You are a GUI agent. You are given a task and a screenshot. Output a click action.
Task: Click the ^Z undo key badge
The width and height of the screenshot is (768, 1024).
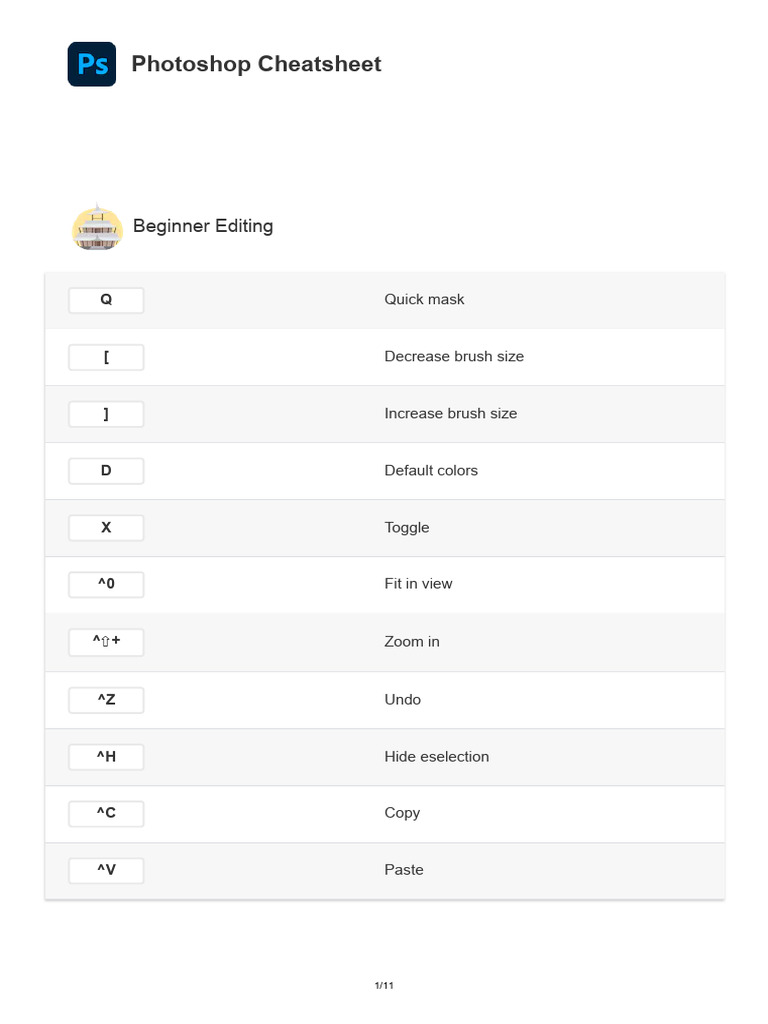106,700
